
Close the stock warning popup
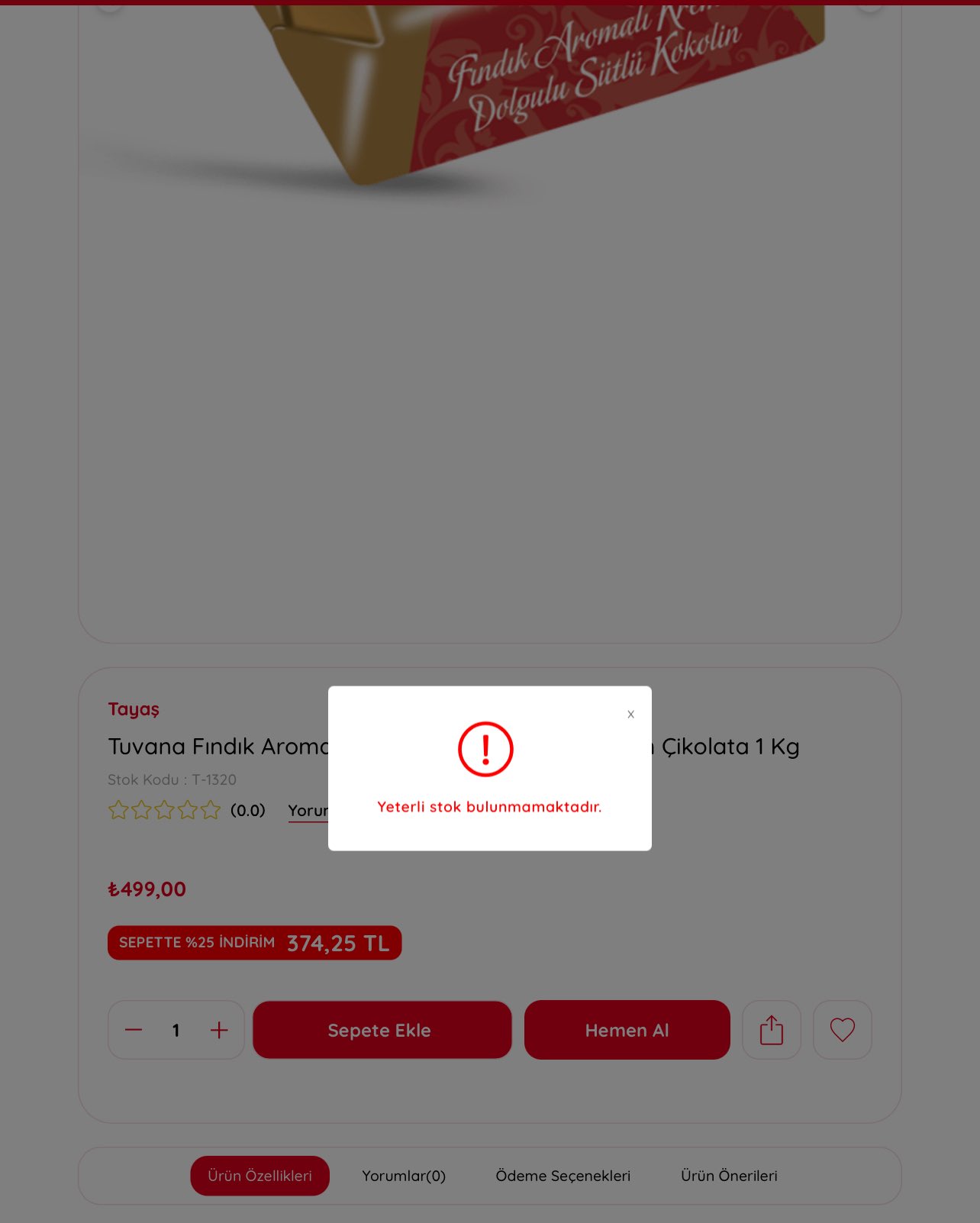(x=630, y=715)
